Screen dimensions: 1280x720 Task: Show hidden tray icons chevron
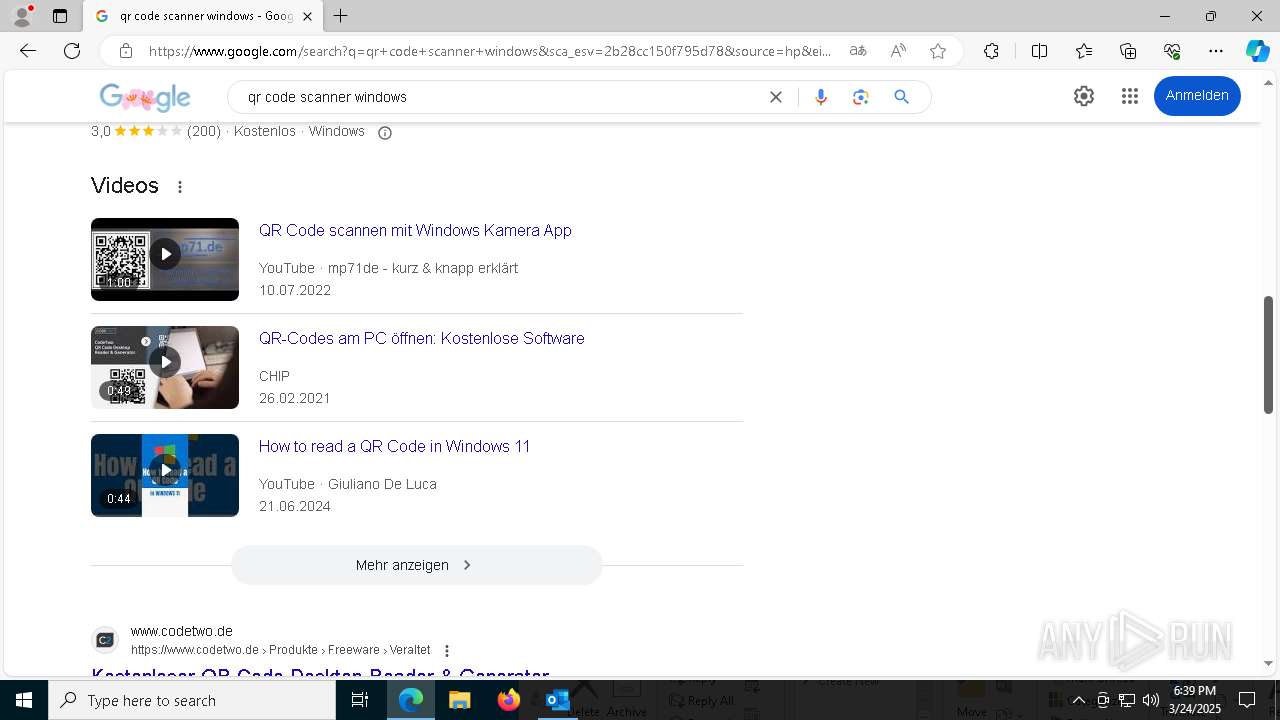[1079, 700]
